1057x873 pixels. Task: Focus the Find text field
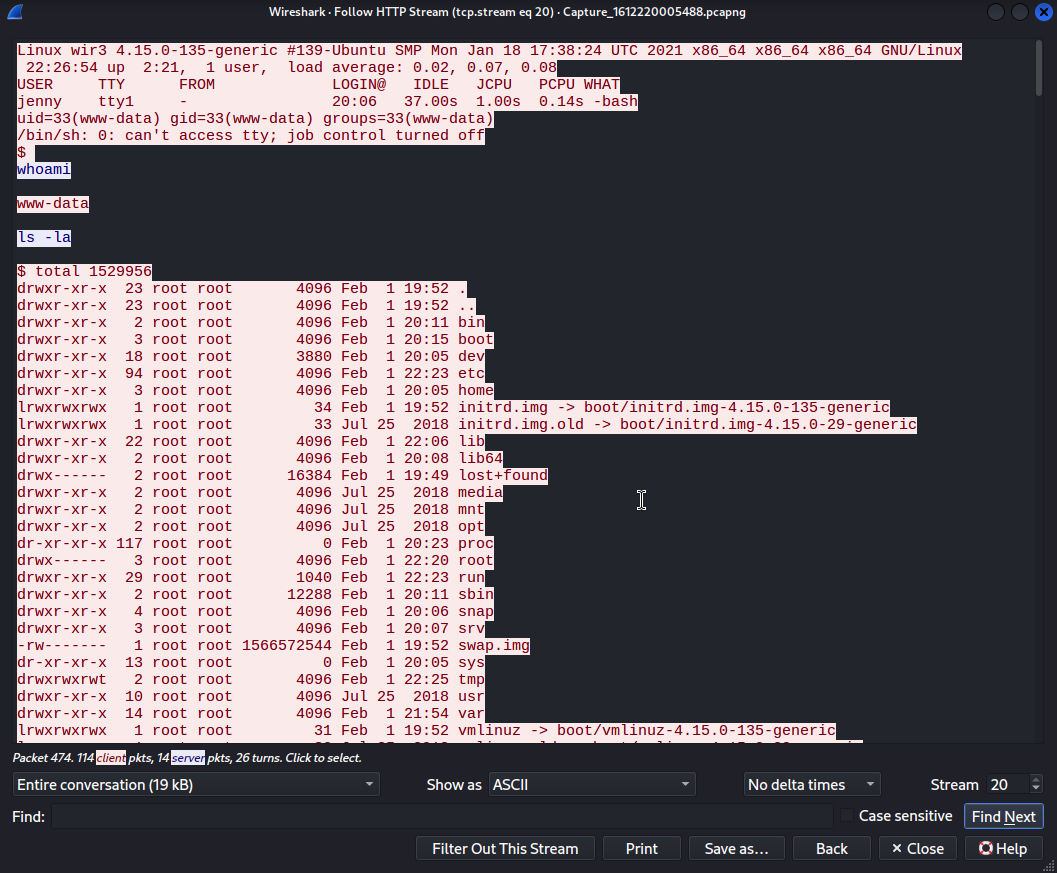[442, 816]
